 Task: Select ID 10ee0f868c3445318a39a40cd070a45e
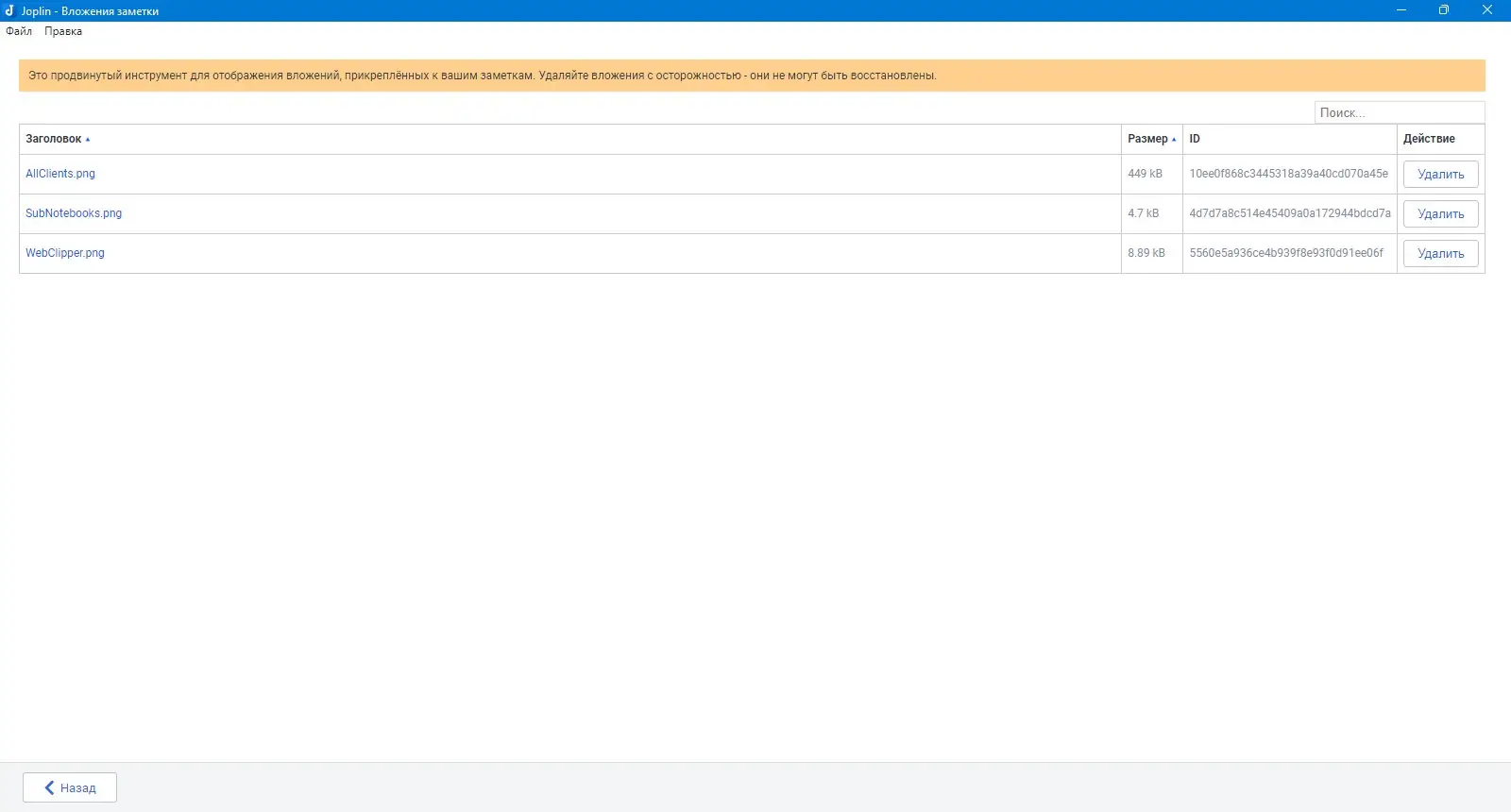[1289, 174]
